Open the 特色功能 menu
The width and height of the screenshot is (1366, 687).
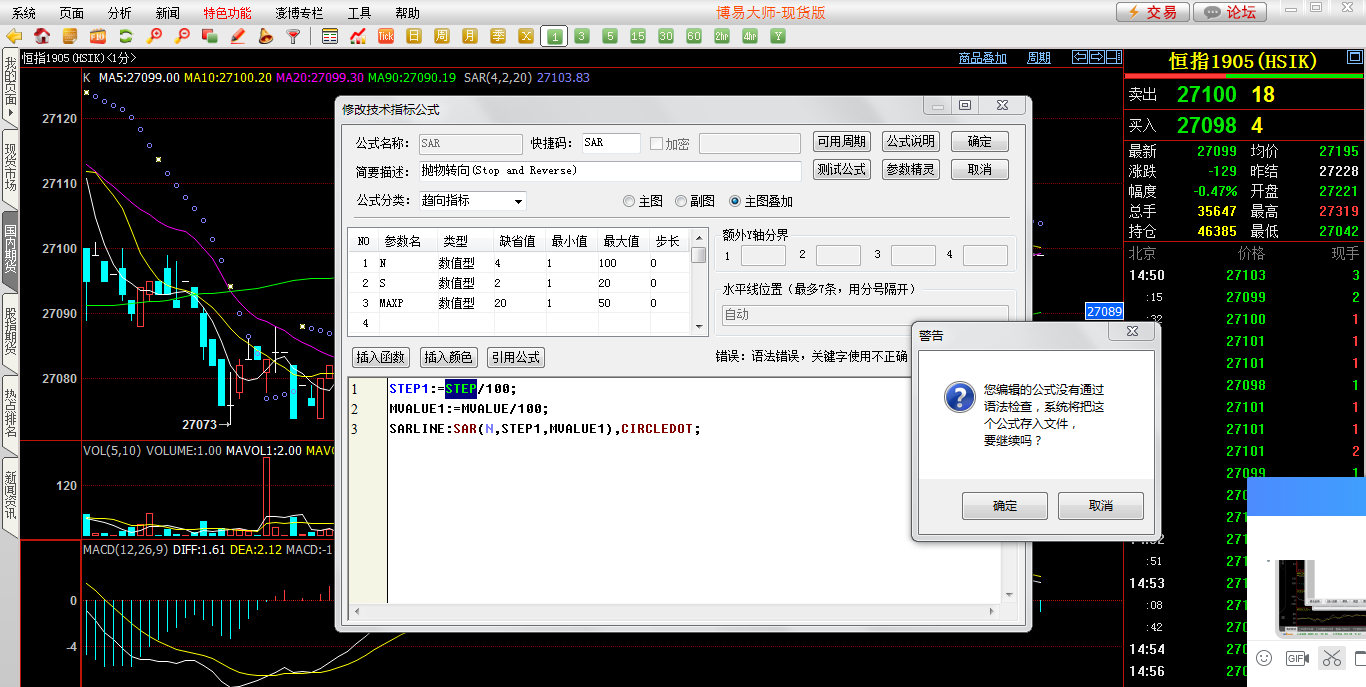coord(227,13)
